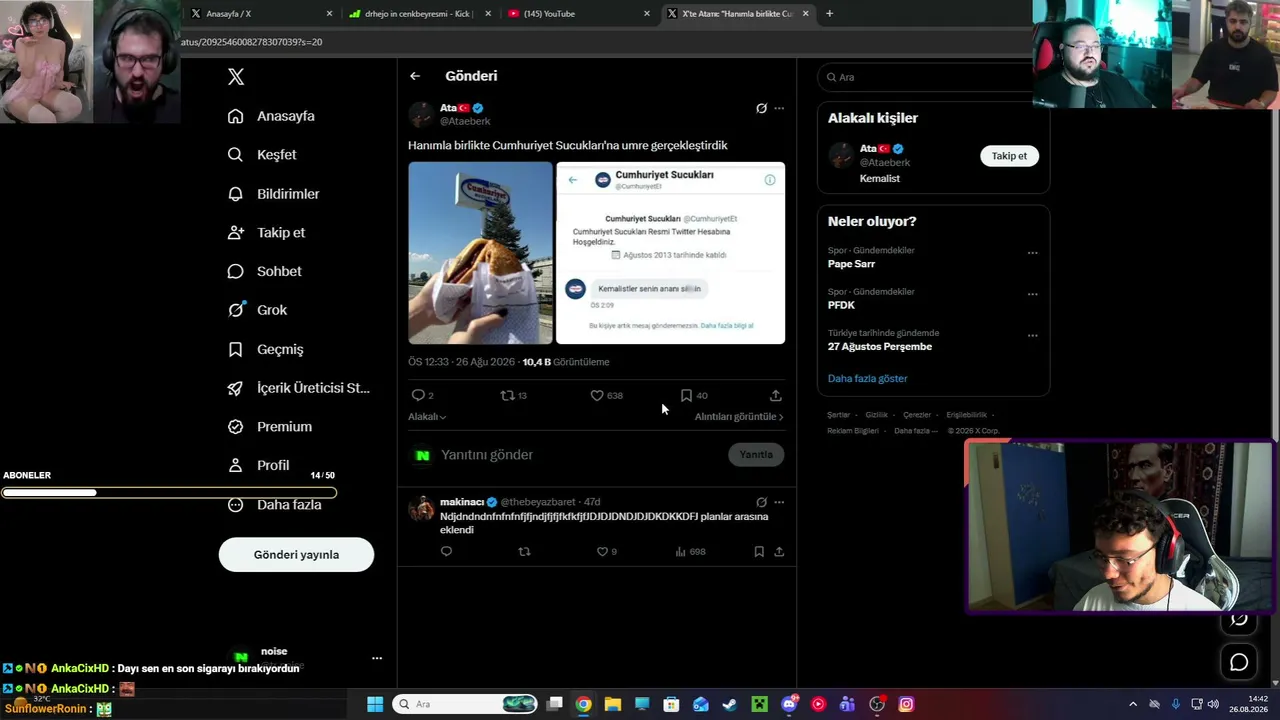
Task: Share makinacı's comment
Action: click(x=779, y=552)
